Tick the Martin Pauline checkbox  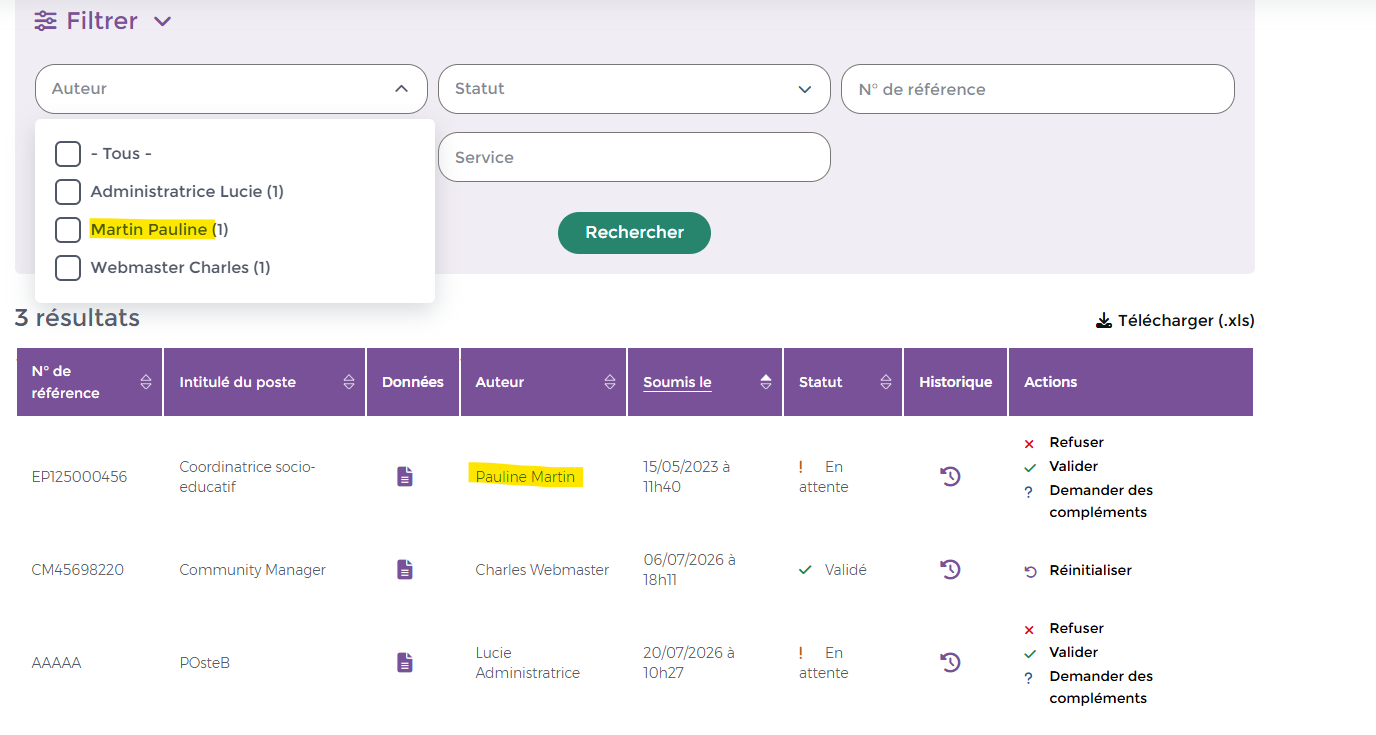[x=68, y=230]
